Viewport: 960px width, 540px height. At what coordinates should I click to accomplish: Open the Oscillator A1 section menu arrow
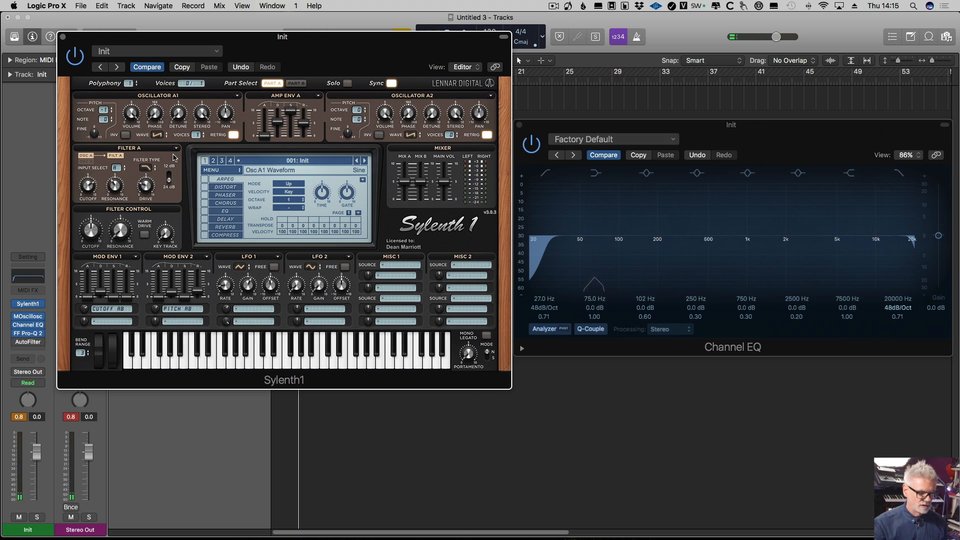[238, 96]
